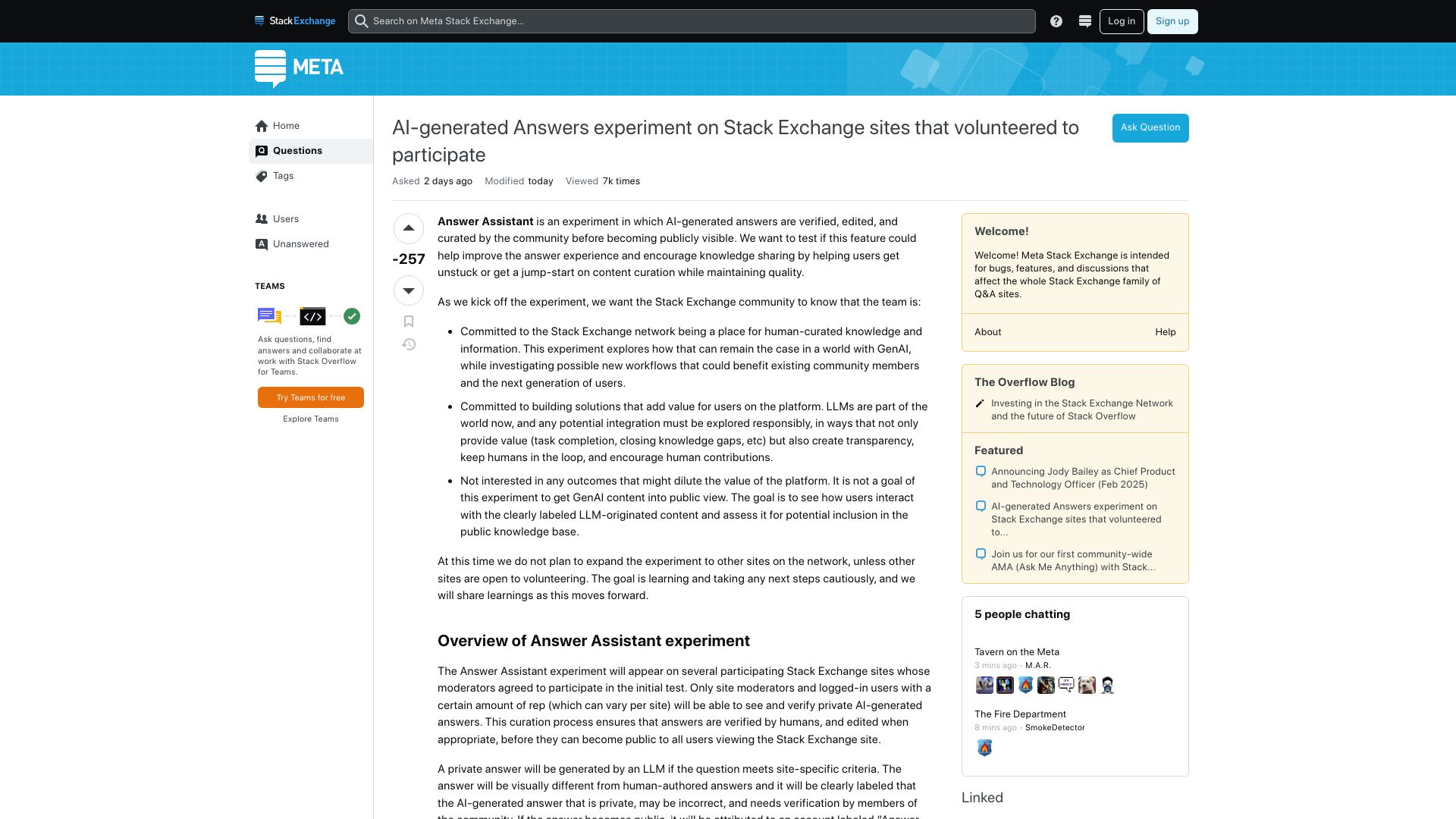This screenshot has width=1456, height=819.
Task: Click the pencil icon beside the Overflow Blog post
Action: pos(980,403)
